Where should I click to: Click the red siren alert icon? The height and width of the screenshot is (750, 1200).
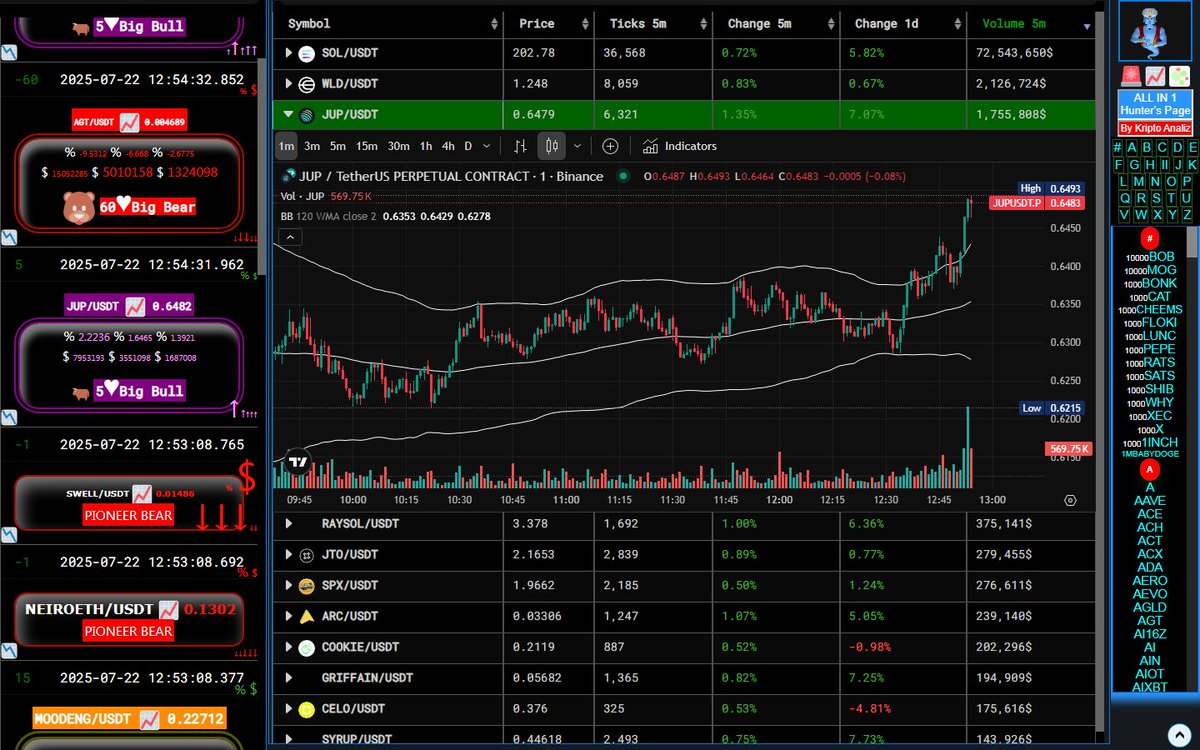point(1130,76)
